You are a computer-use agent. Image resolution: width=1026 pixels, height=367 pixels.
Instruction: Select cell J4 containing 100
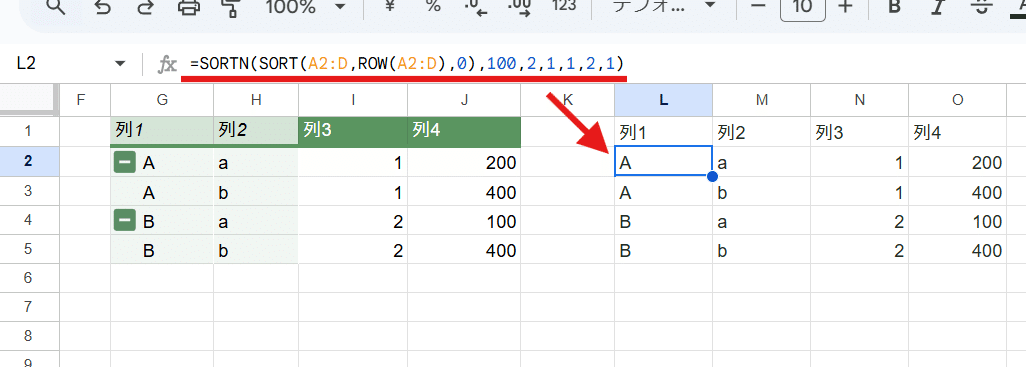point(464,220)
